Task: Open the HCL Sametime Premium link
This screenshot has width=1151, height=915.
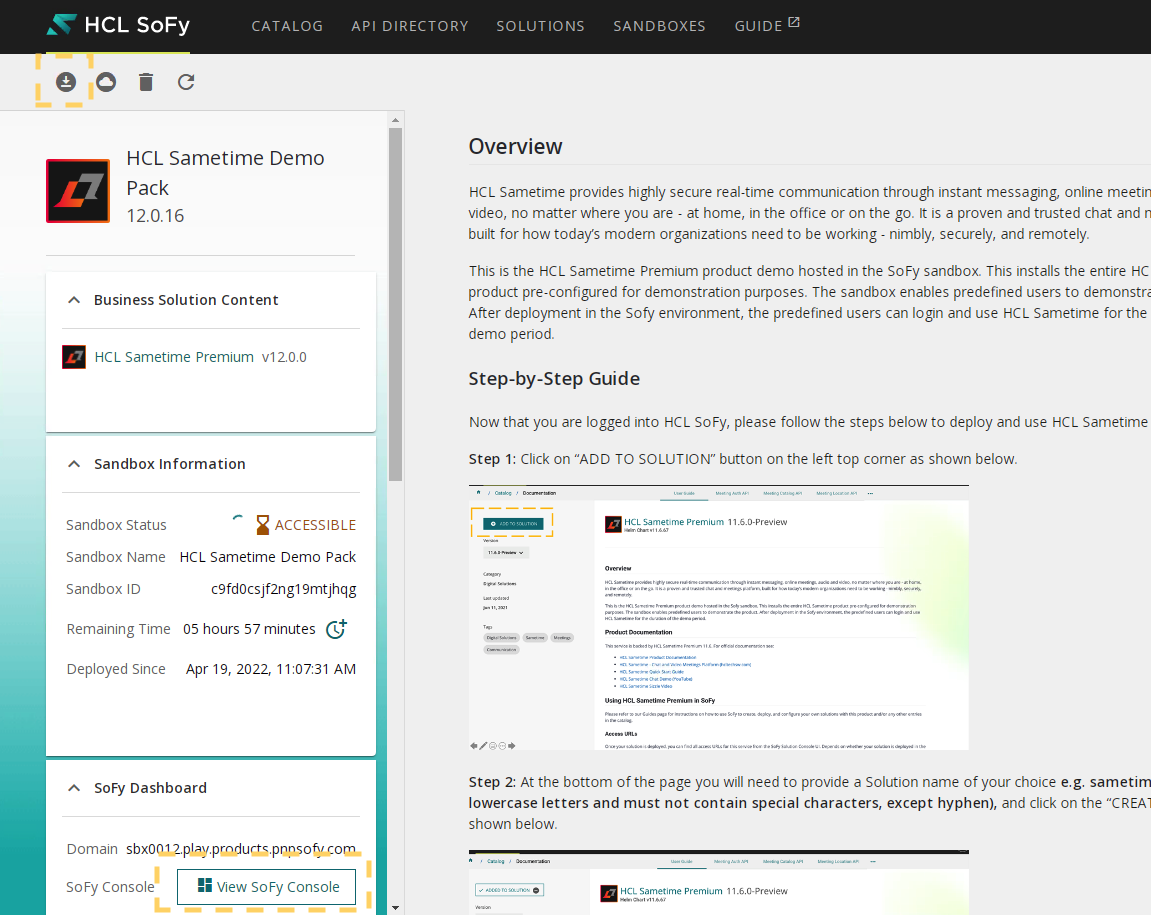Action: pos(174,357)
